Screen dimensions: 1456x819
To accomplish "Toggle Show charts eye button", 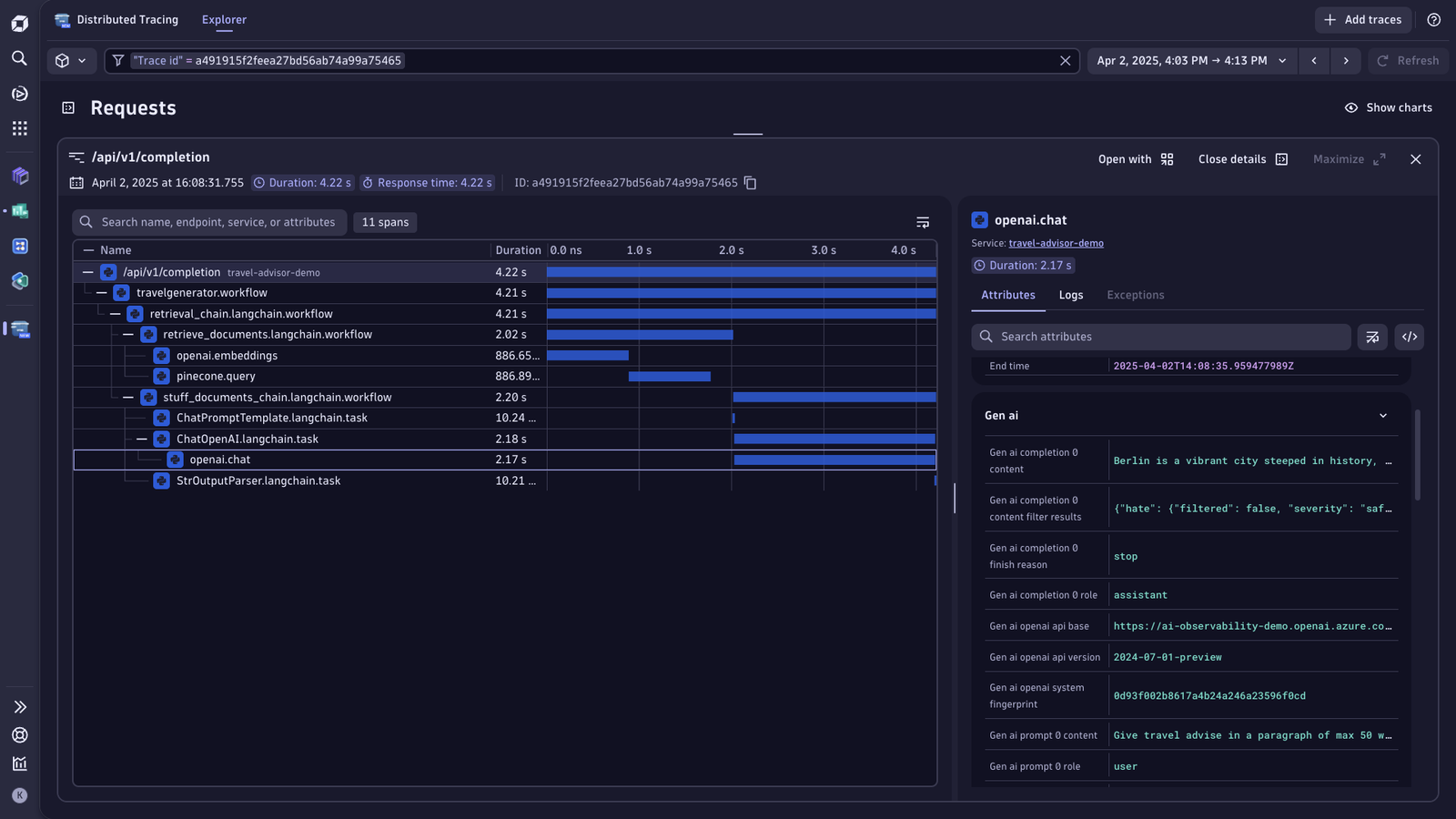I will (x=1389, y=107).
